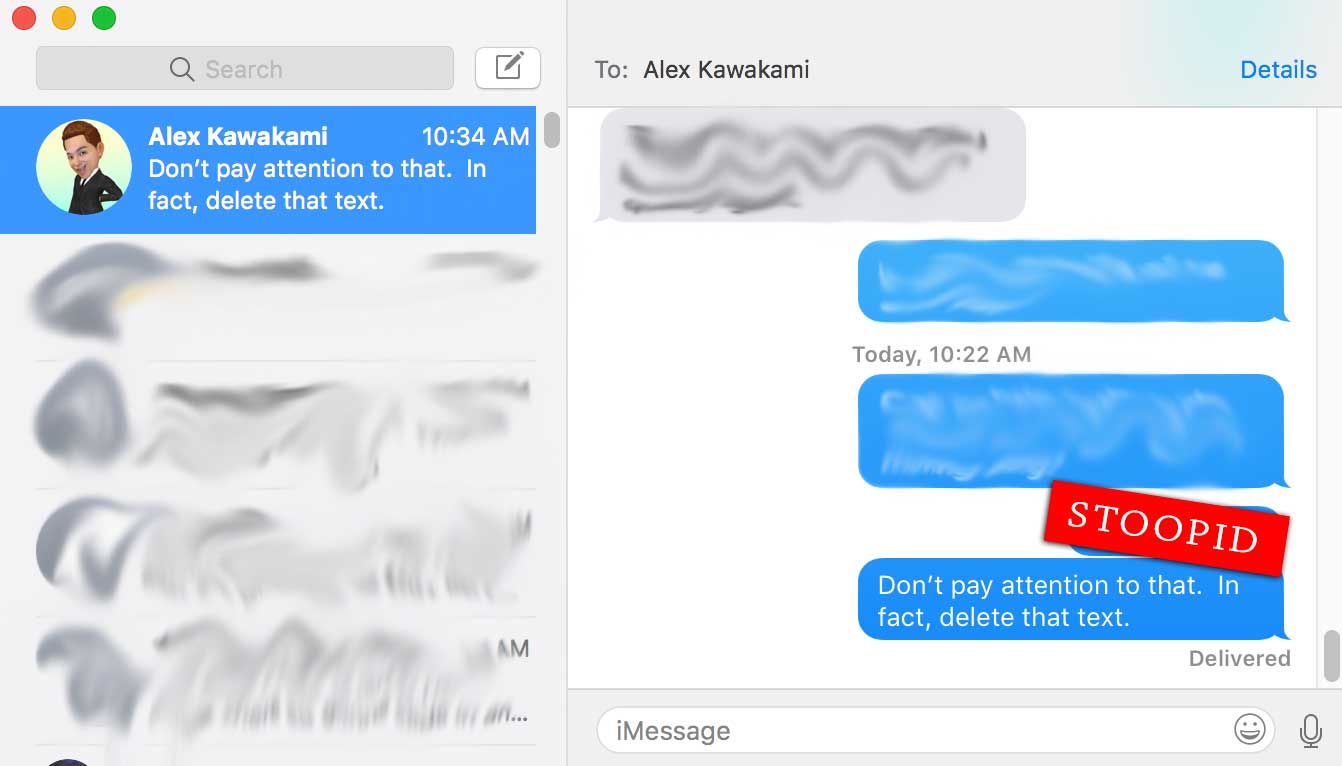Click Alex Kawakami's avatar picture
The height and width of the screenshot is (766, 1342).
pyautogui.click(x=84, y=167)
